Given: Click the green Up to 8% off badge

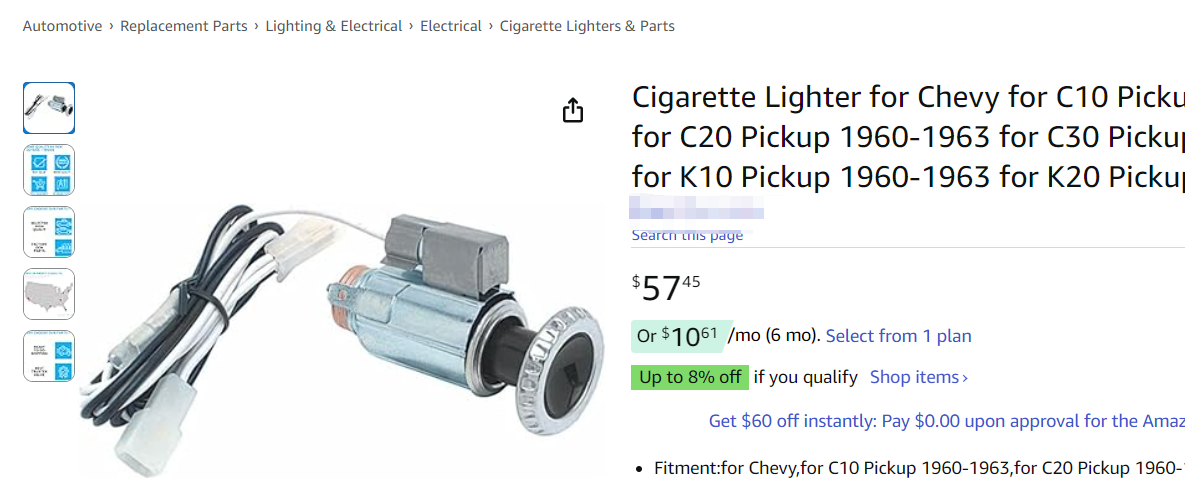Looking at the screenshot, I should pyautogui.click(x=689, y=377).
